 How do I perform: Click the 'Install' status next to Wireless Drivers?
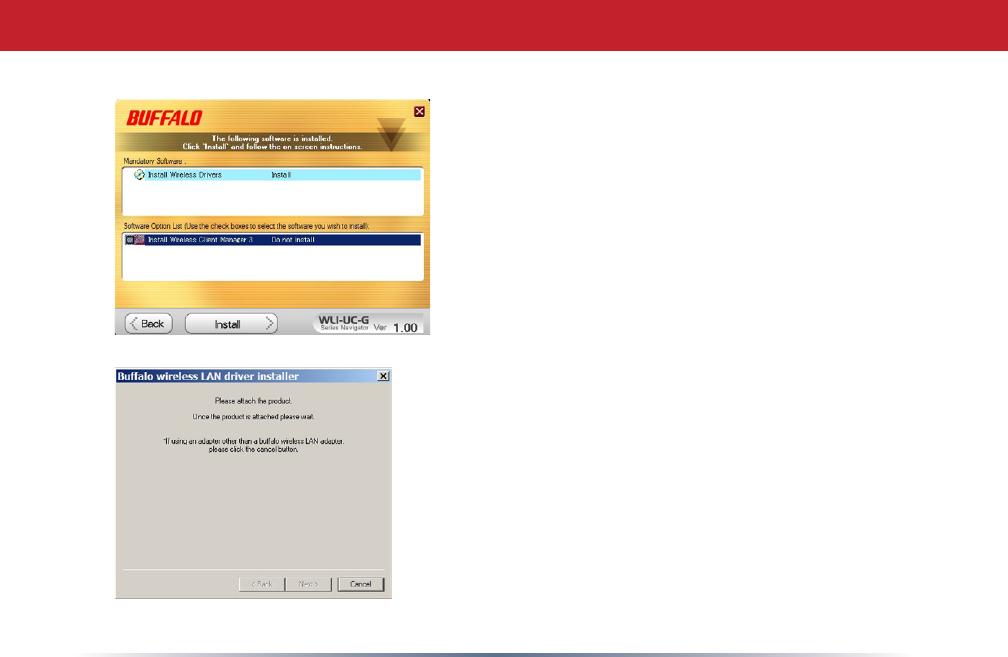(x=281, y=175)
